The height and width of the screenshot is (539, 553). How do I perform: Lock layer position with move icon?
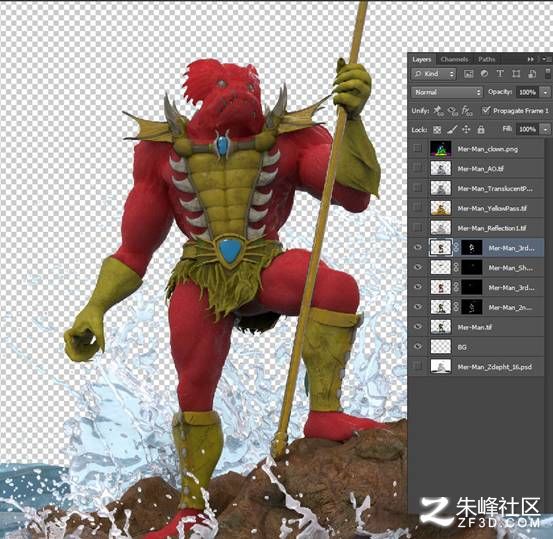pos(466,129)
